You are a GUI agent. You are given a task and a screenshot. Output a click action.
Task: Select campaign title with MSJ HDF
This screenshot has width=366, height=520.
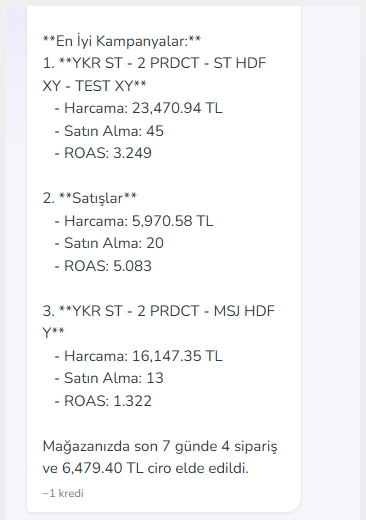[167, 311]
